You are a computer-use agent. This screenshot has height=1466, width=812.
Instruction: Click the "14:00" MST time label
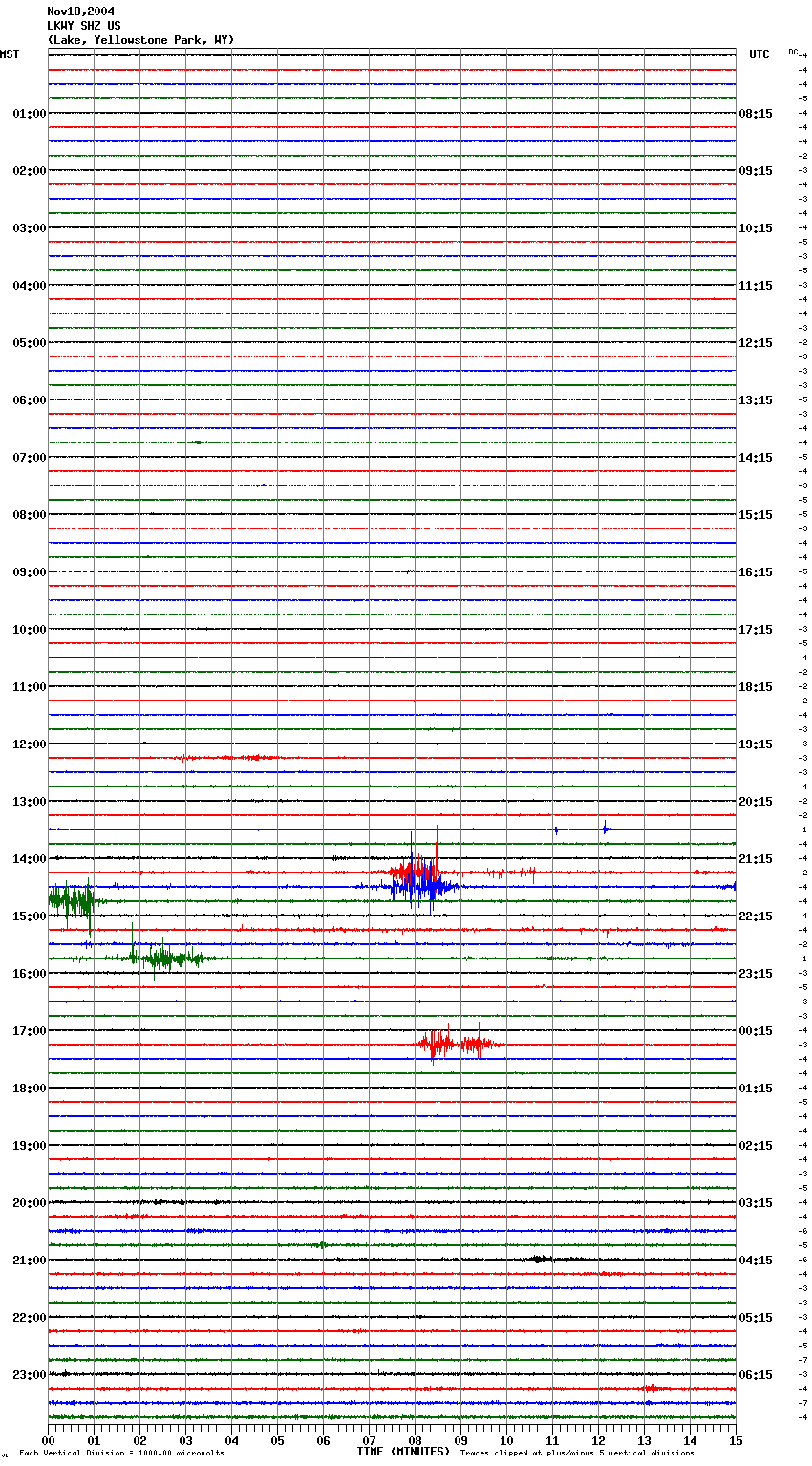point(30,859)
